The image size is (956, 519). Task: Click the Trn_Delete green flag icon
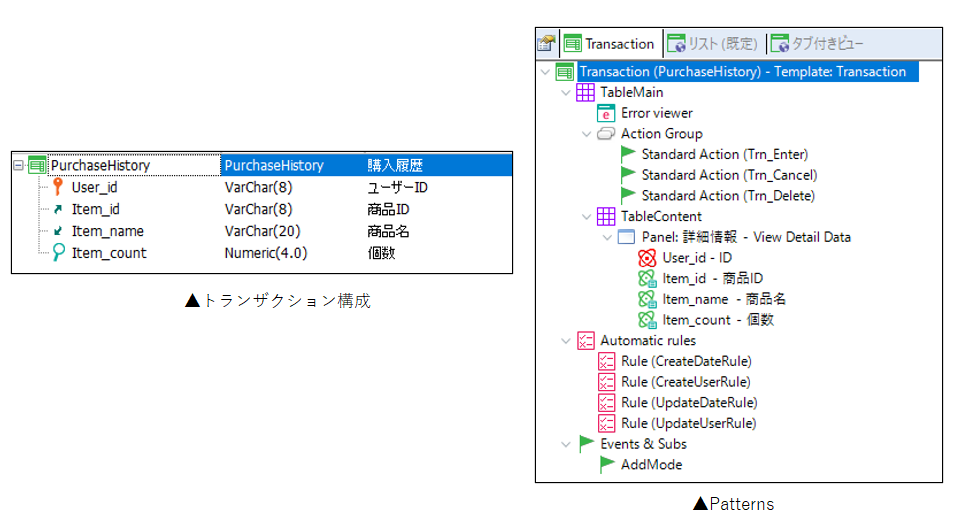(627, 196)
